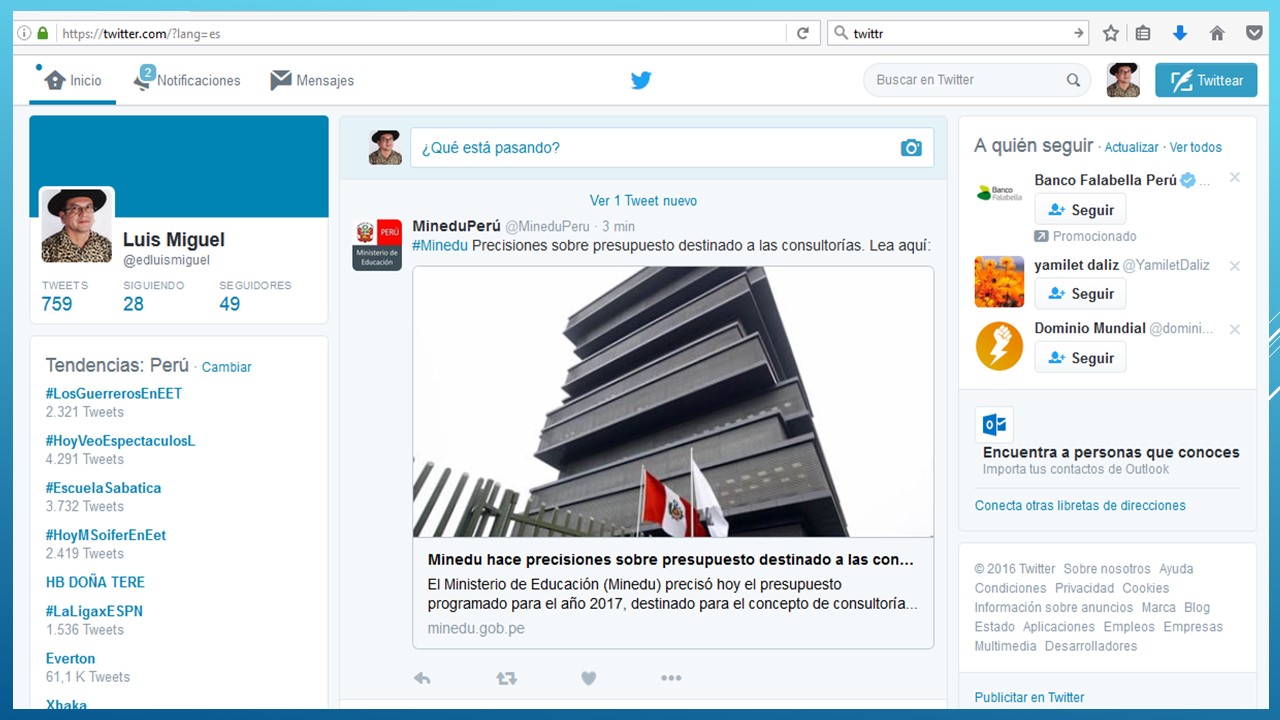The width and height of the screenshot is (1280, 720).
Task: Click the MineduPerú avatar in the tweet
Action: pos(377,245)
